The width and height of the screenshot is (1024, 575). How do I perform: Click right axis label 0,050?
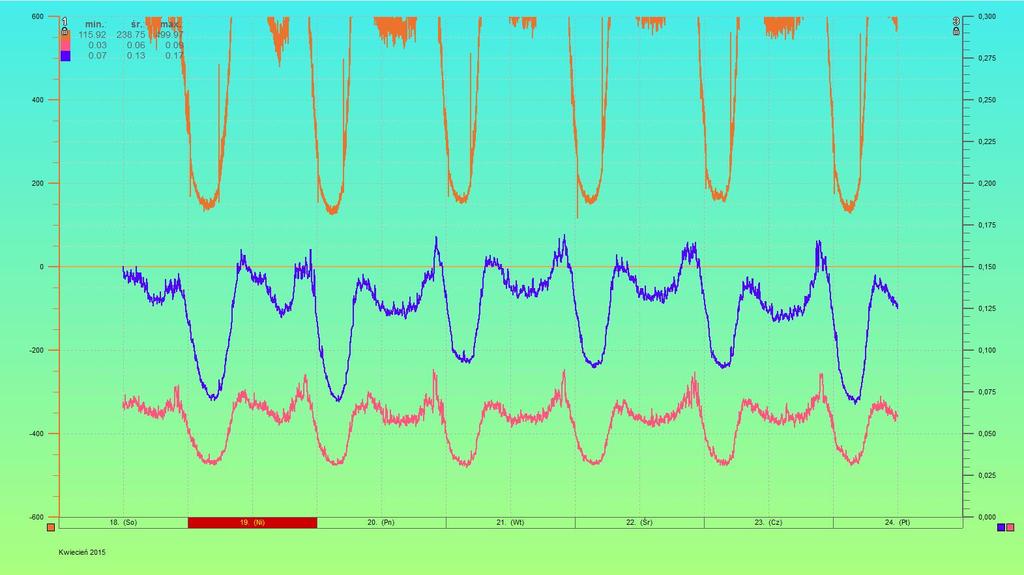[987, 434]
